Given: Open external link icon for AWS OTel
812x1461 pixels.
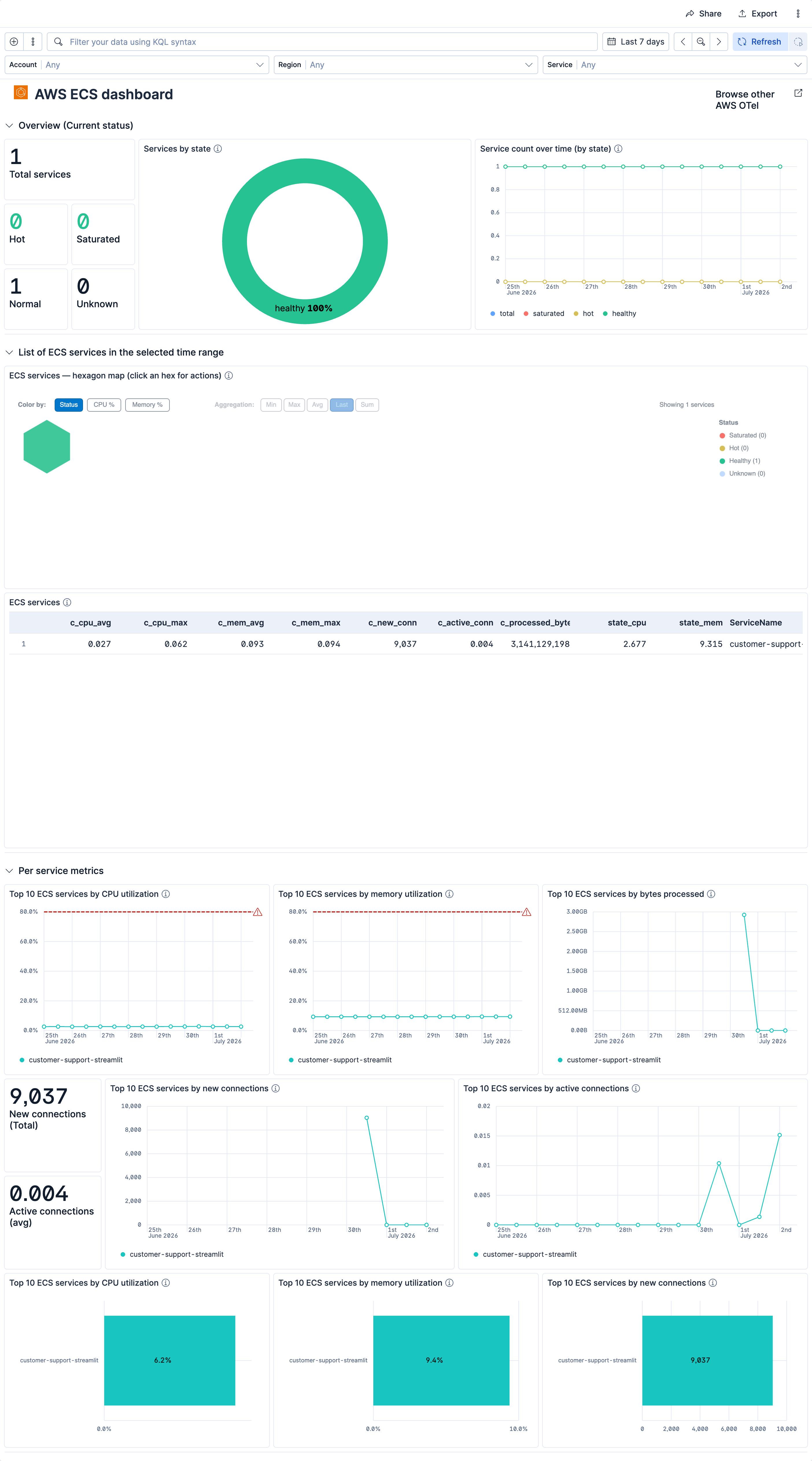Looking at the screenshot, I should (798, 93).
